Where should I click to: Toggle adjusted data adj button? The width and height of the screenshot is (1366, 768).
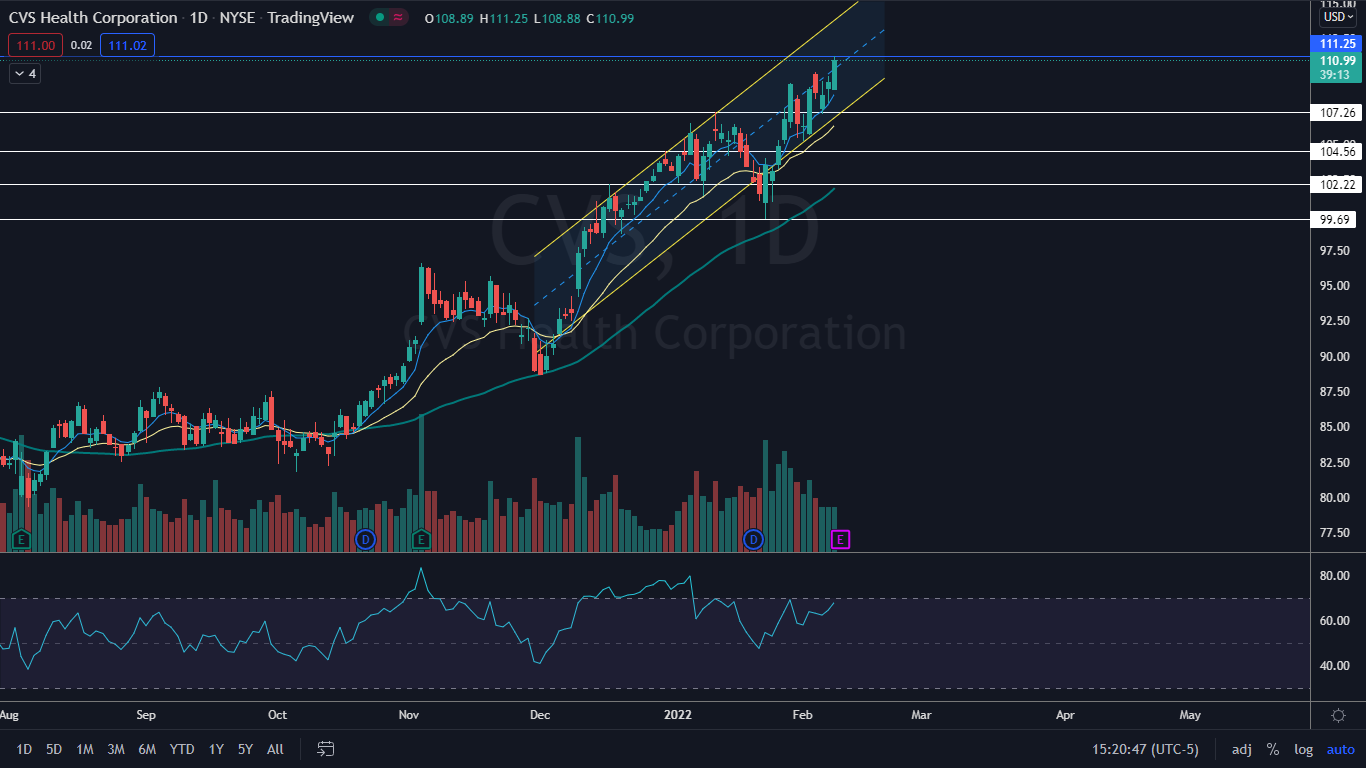coord(1241,749)
